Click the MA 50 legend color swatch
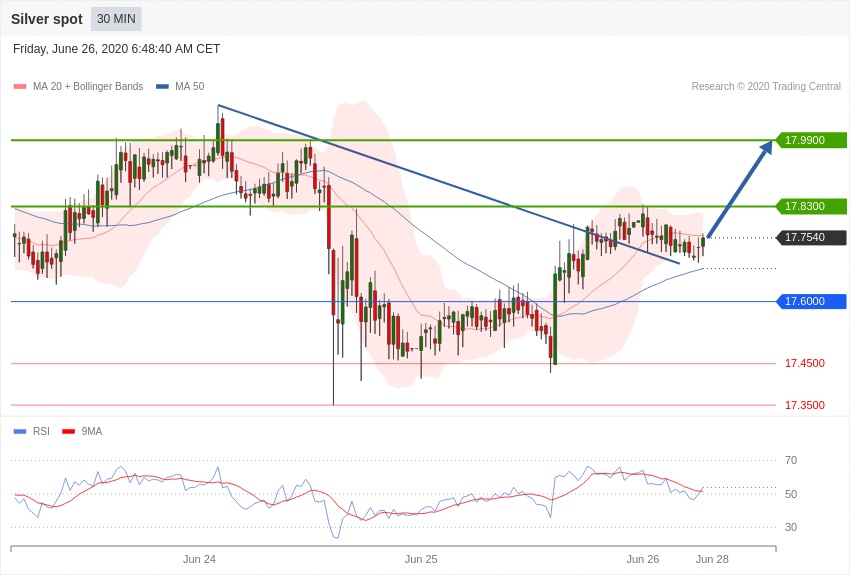 point(162,87)
